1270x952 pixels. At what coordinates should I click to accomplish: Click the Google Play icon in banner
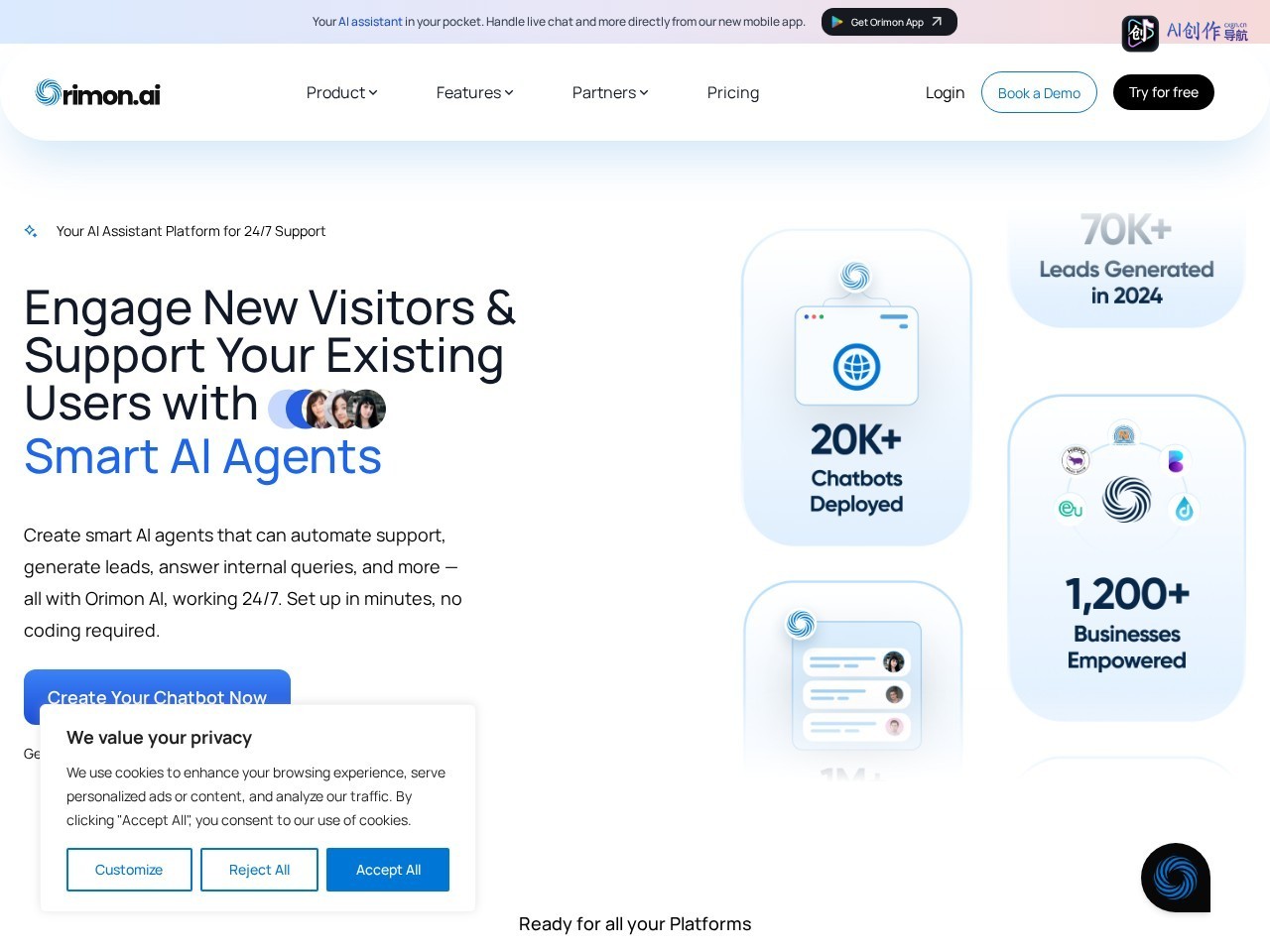[837, 22]
